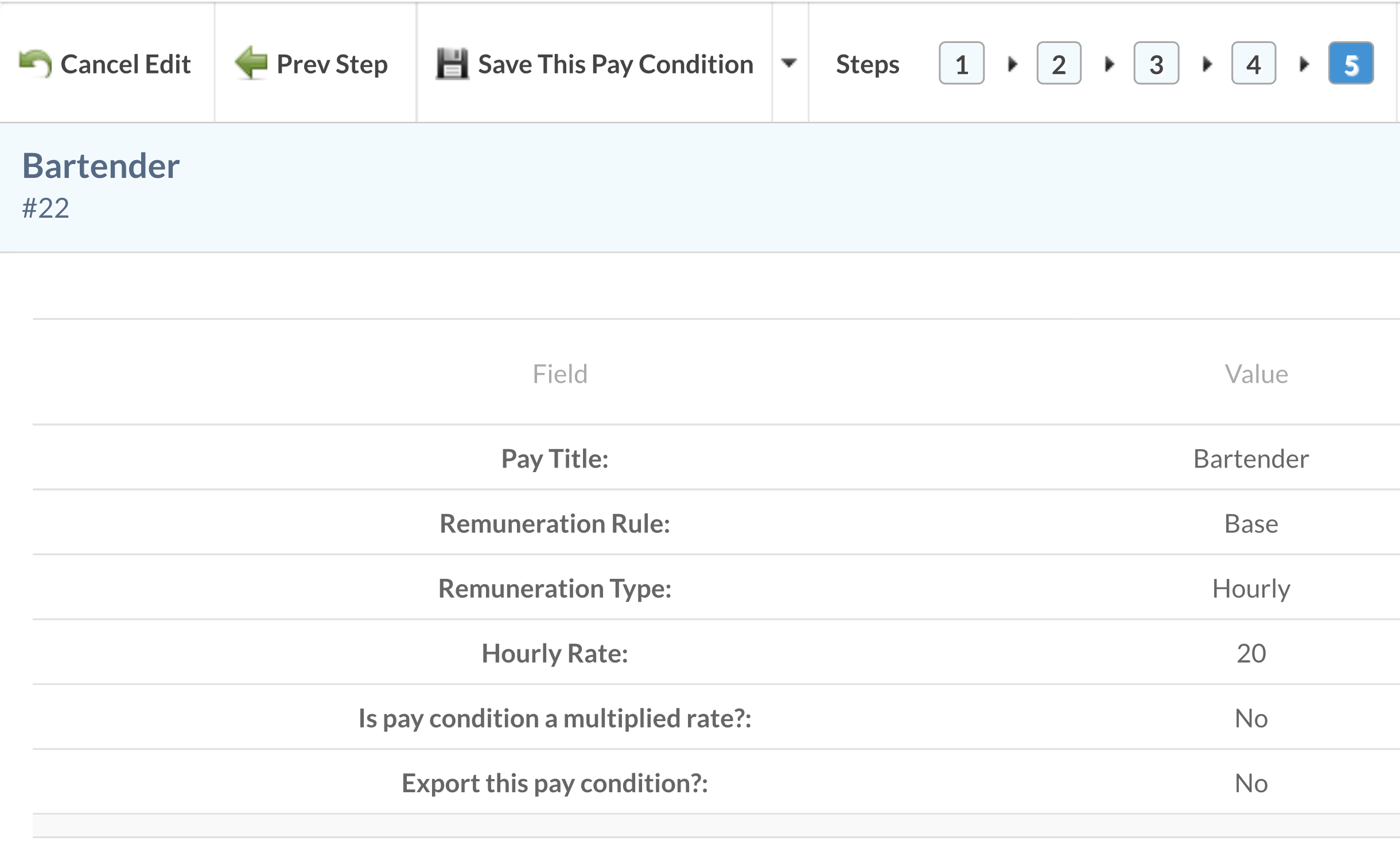Click the arrow between steps 2 and 3
This screenshot has height=841, width=1400.
[x=1110, y=64]
